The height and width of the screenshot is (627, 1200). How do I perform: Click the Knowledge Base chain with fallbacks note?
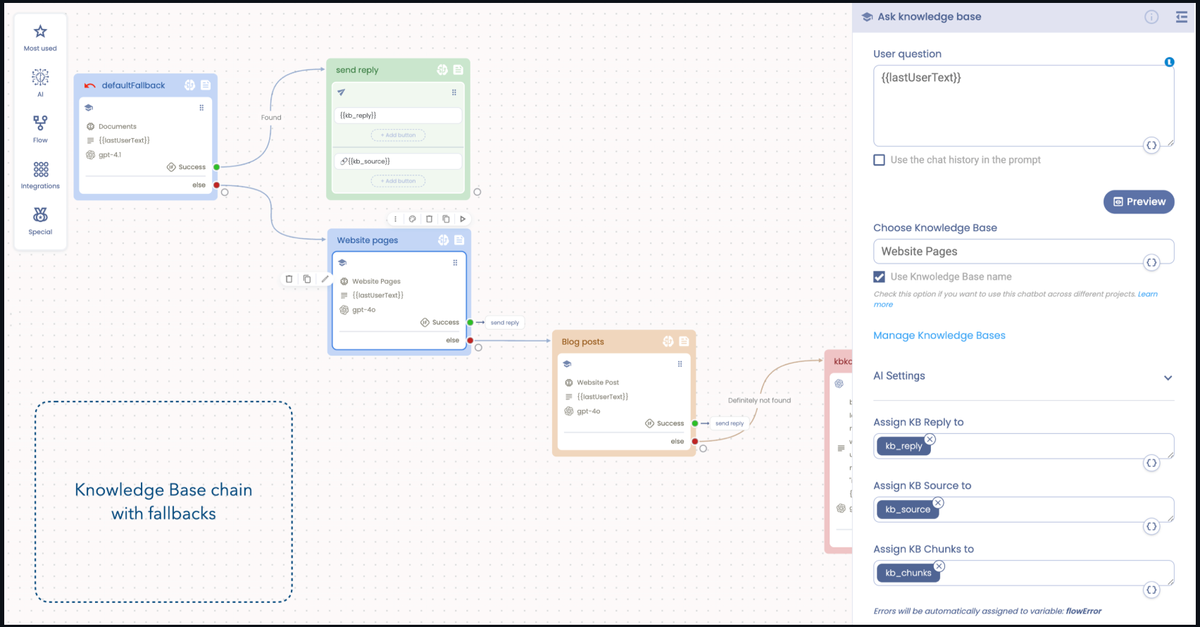click(x=163, y=502)
